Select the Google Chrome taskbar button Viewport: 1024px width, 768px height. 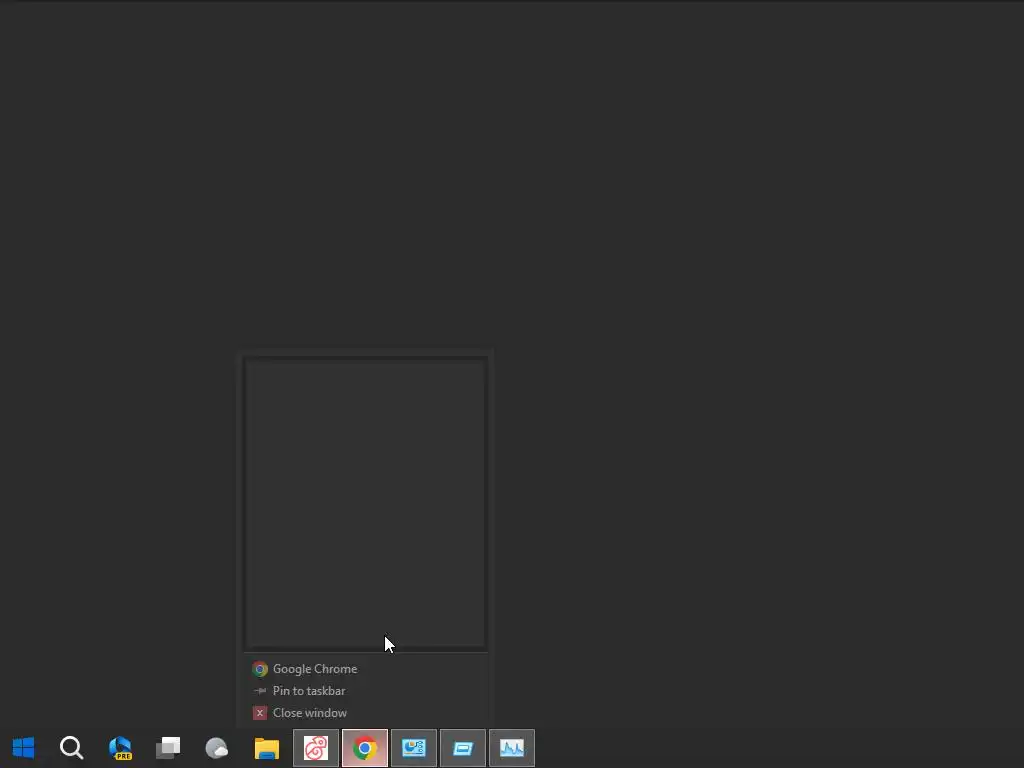pos(365,748)
